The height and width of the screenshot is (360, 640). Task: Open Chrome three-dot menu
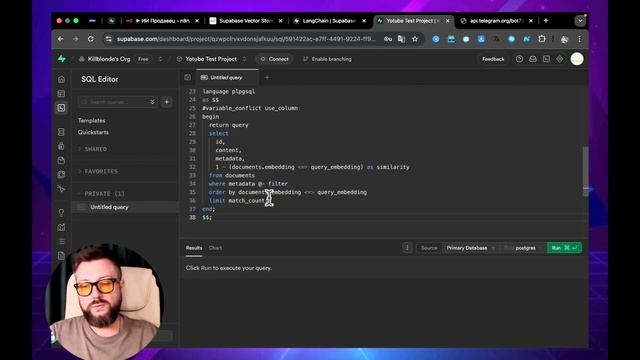(x=579, y=39)
